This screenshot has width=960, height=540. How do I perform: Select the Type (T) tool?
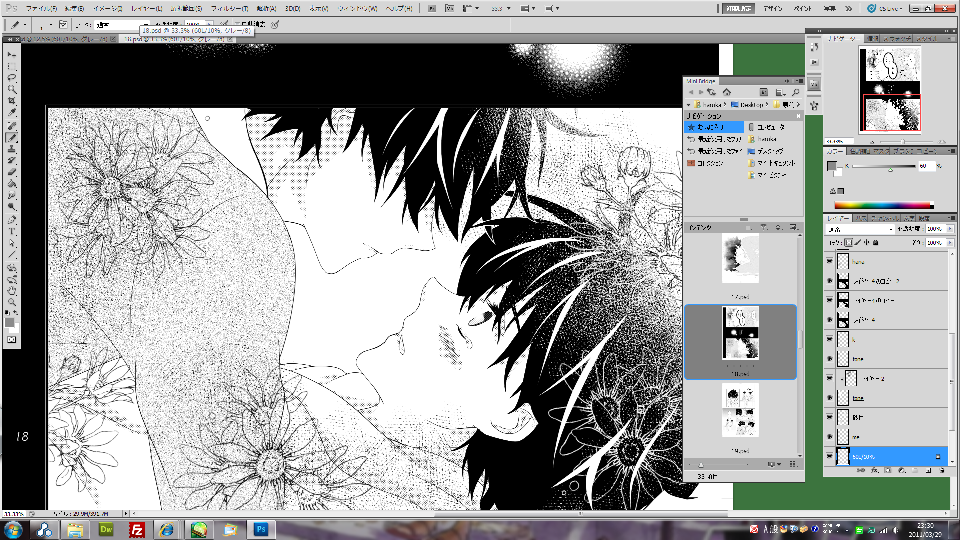[x=12, y=231]
